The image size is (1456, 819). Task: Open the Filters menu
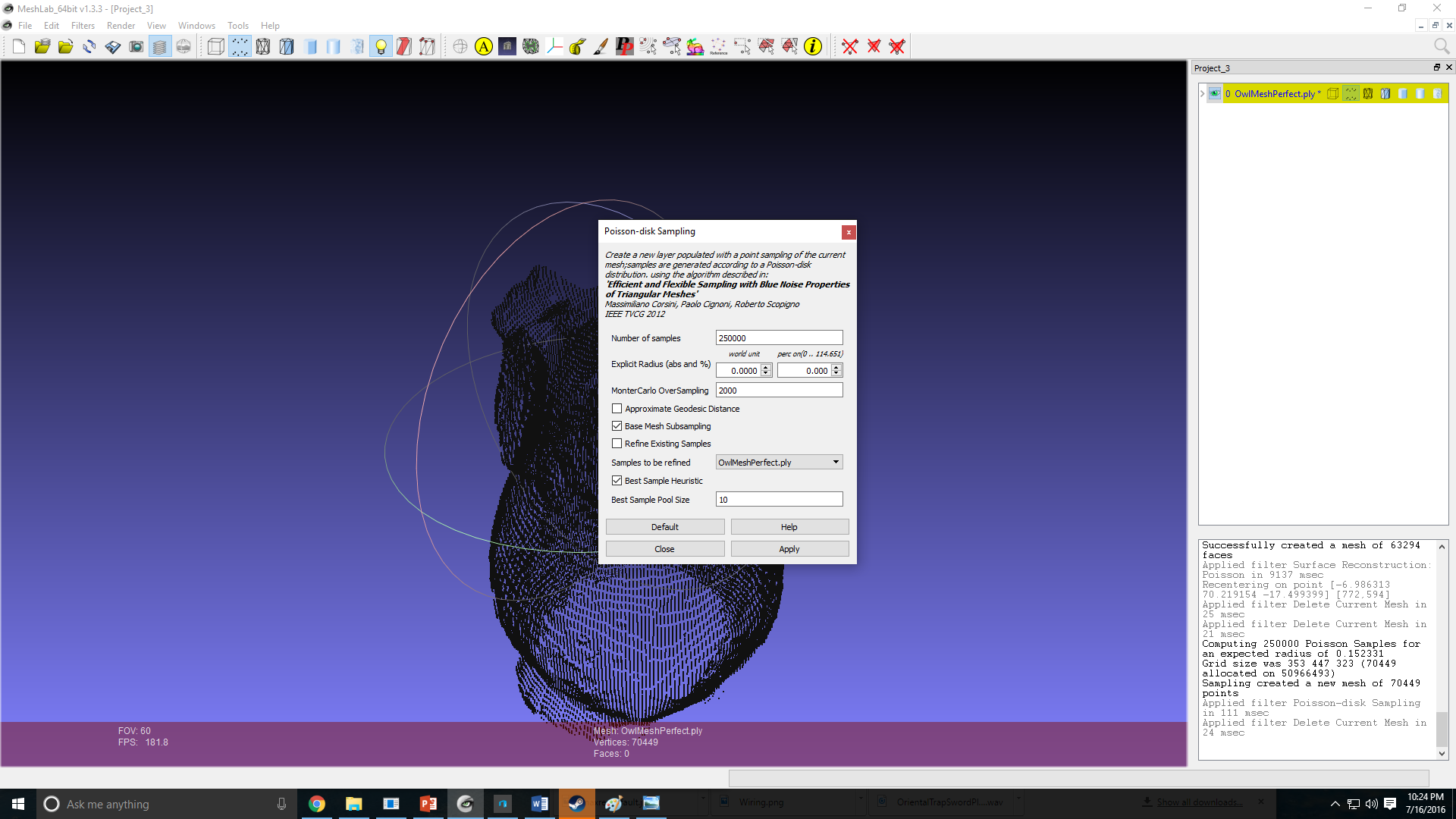click(82, 25)
